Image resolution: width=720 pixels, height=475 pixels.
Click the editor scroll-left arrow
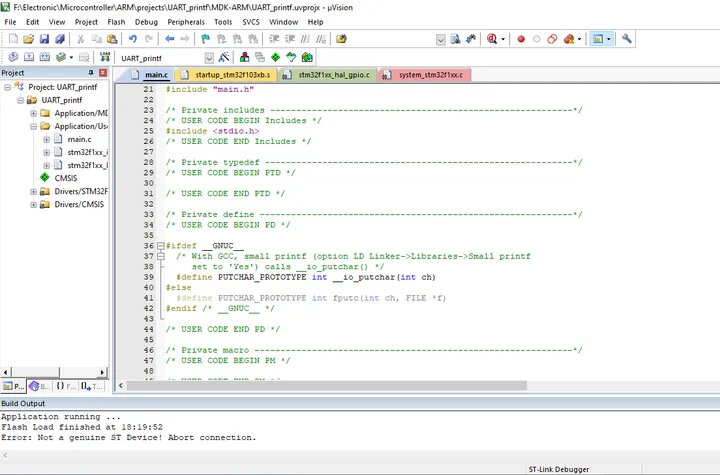coord(121,386)
